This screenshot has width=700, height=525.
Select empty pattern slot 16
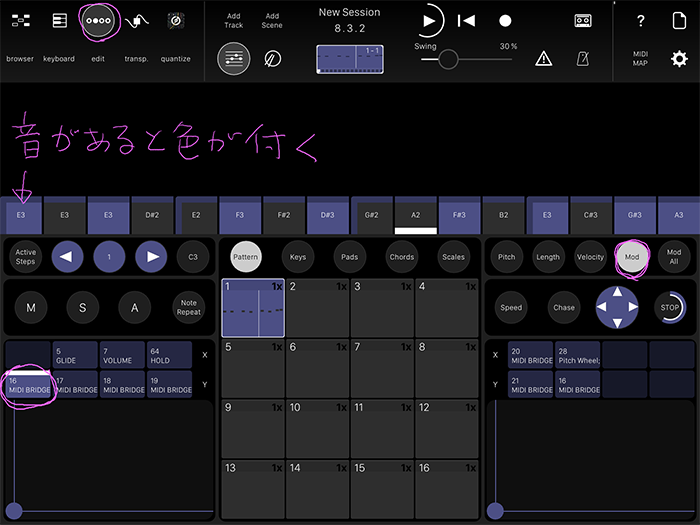point(446,489)
